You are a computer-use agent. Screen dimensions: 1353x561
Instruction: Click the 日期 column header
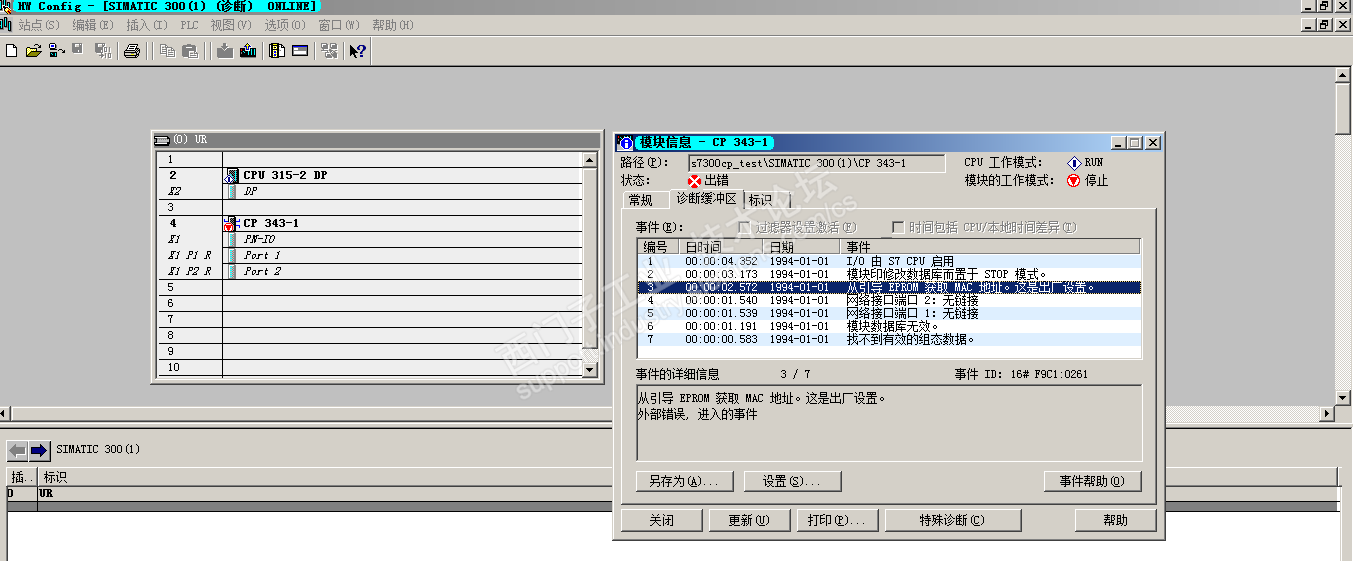[803, 247]
